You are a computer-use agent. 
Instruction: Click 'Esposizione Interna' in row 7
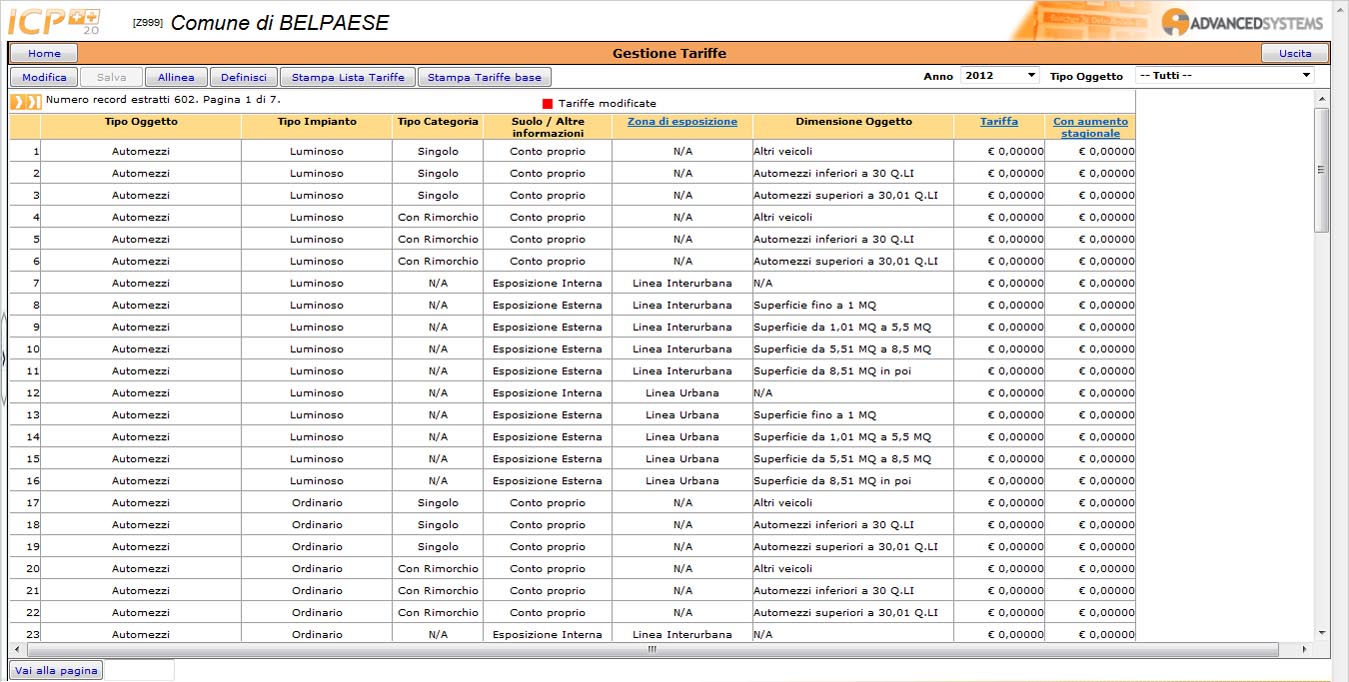(x=547, y=283)
